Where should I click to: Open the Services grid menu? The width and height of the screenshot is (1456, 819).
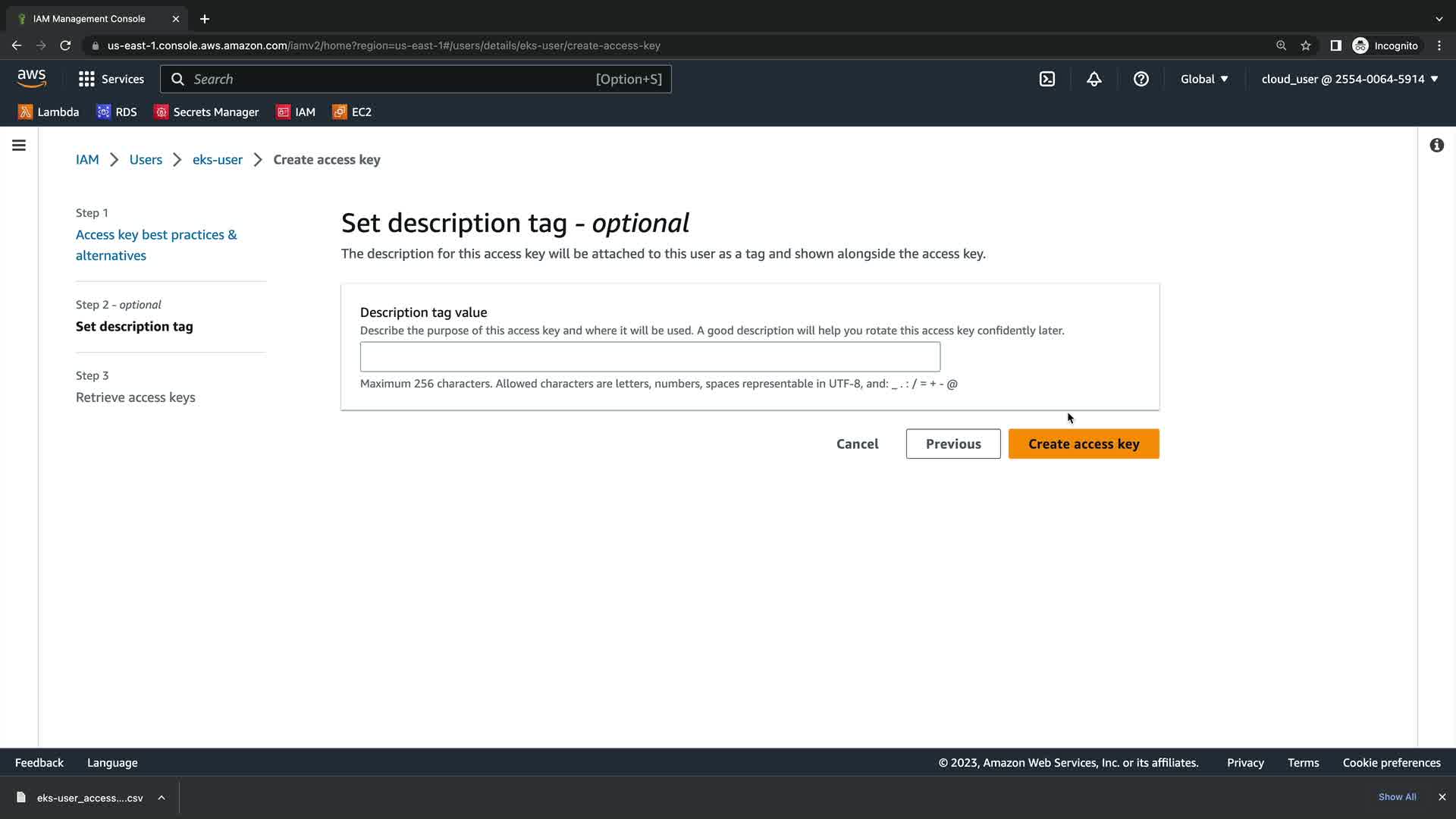[x=111, y=79]
